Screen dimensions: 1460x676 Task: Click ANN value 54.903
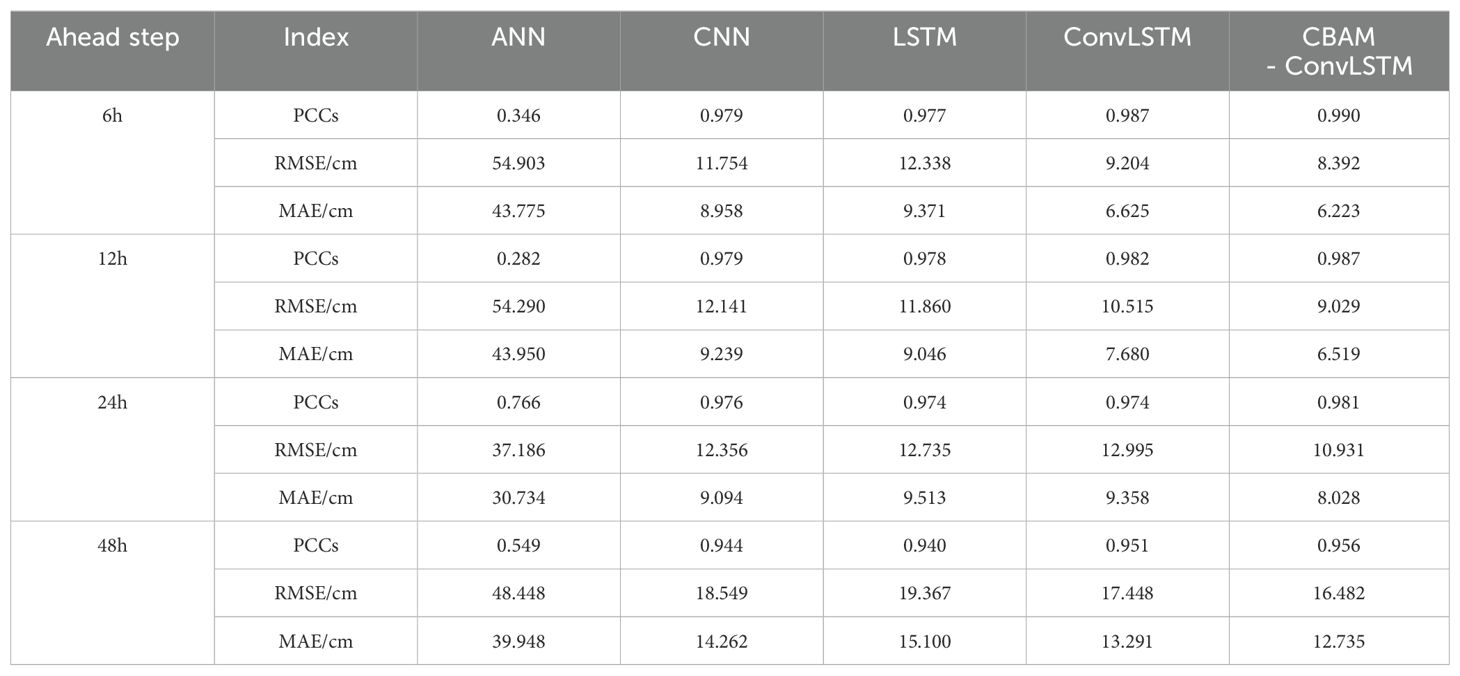tap(518, 163)
